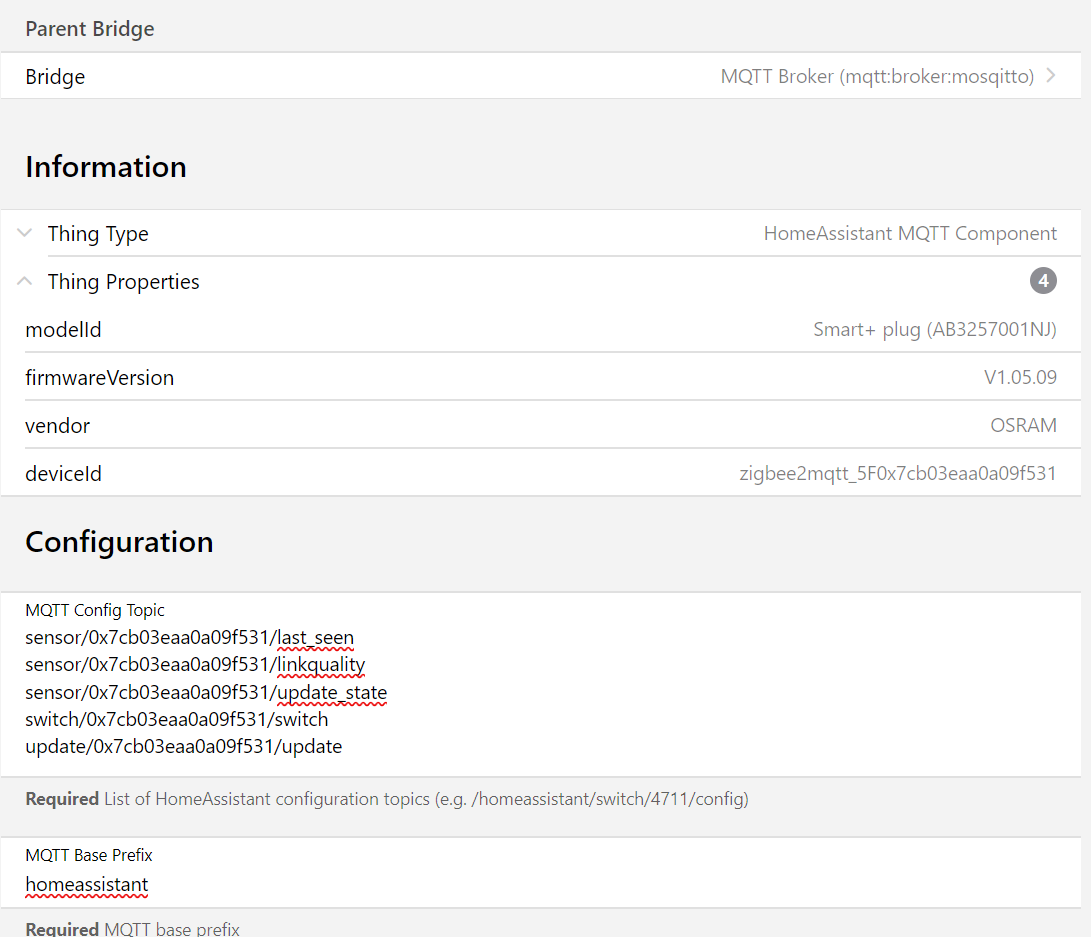Place cursor on the linkquality topic line
Viewport: 1091px width, 937px height.
[195, 665]
